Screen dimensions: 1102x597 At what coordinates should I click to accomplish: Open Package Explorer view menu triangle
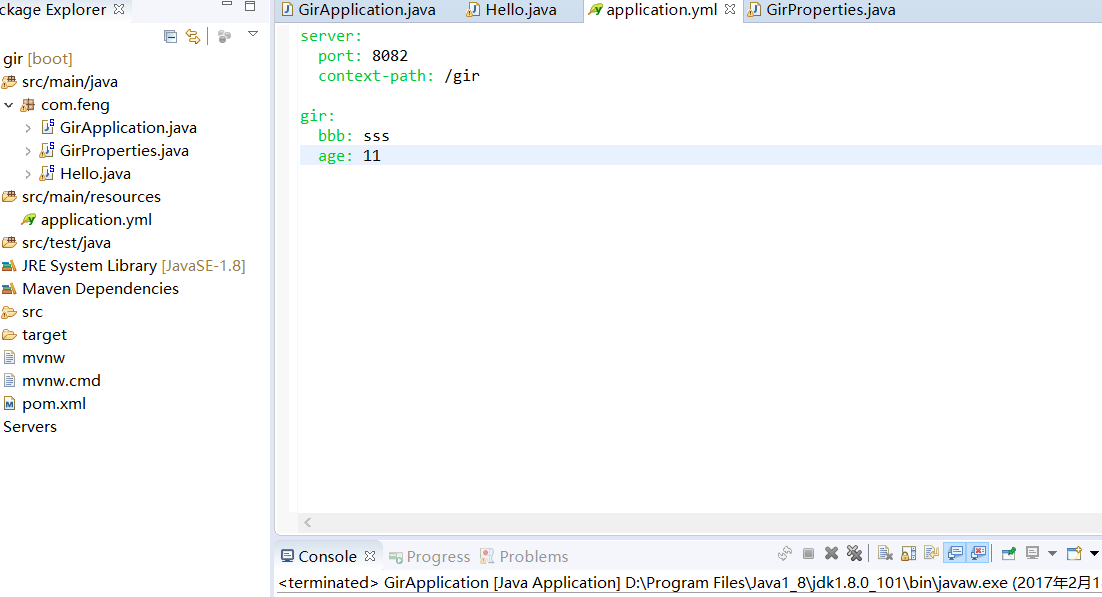click(253, 34)
